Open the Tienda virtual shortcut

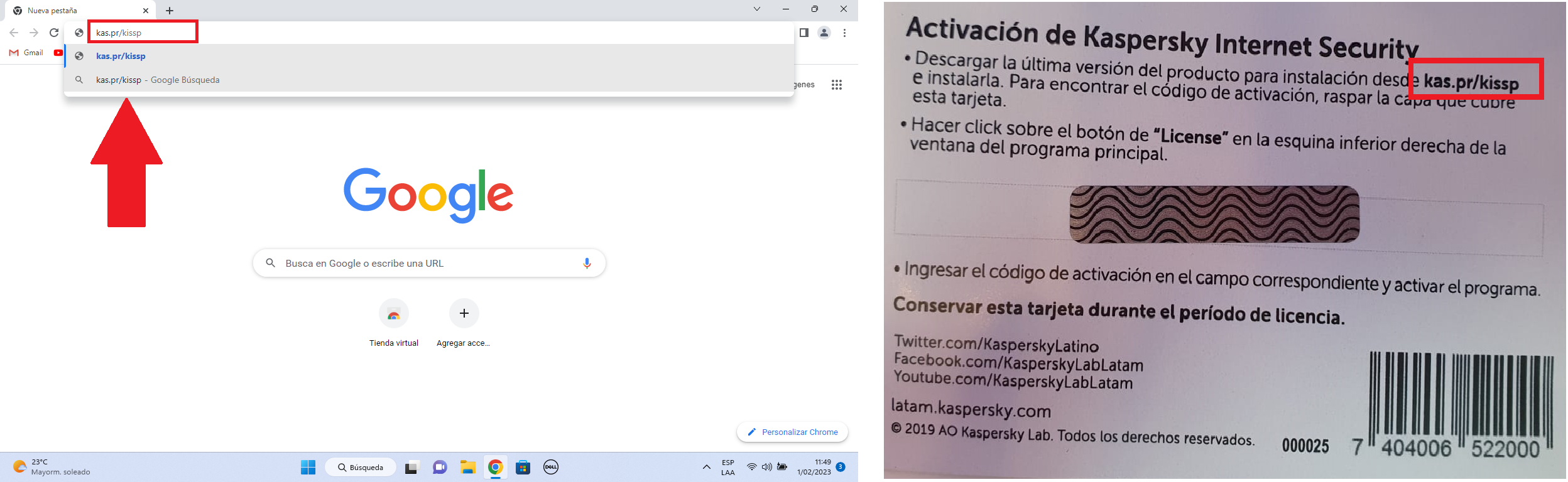click(394, 314)
